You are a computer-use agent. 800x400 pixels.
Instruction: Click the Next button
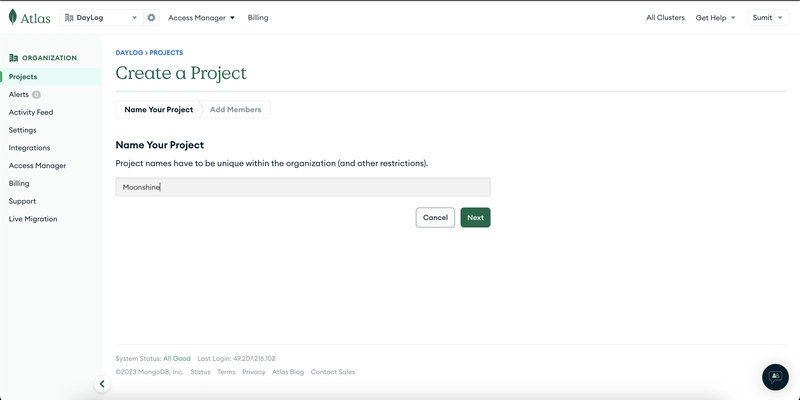476,217
